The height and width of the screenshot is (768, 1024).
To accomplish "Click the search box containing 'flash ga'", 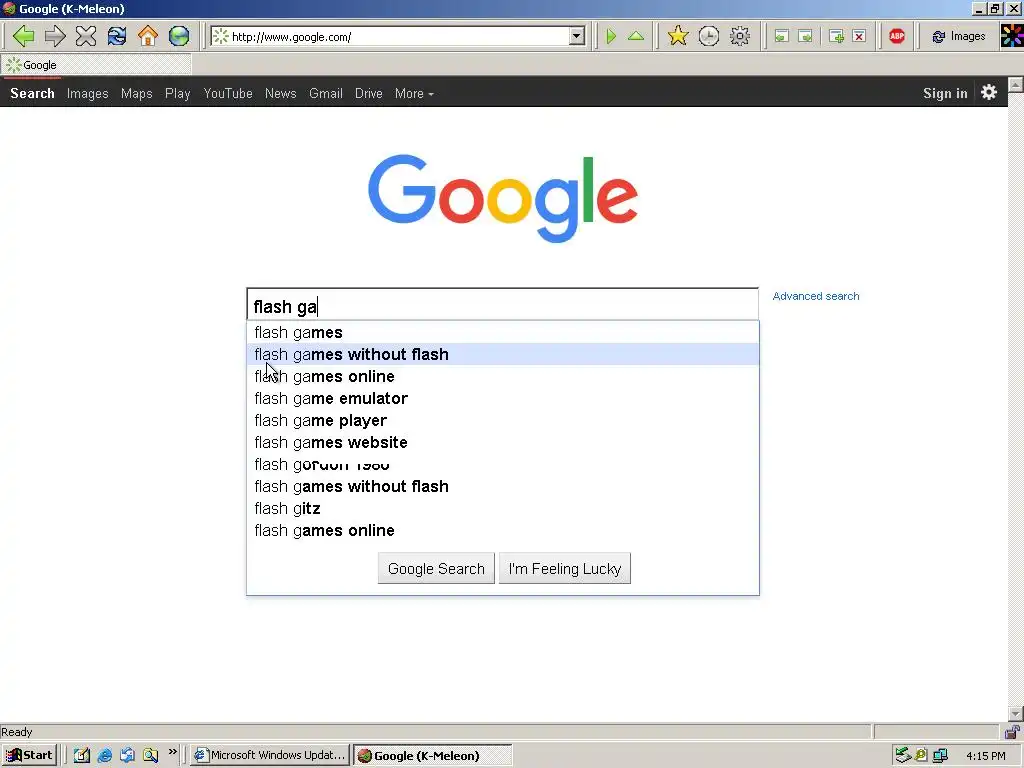I will coord(502,305).
